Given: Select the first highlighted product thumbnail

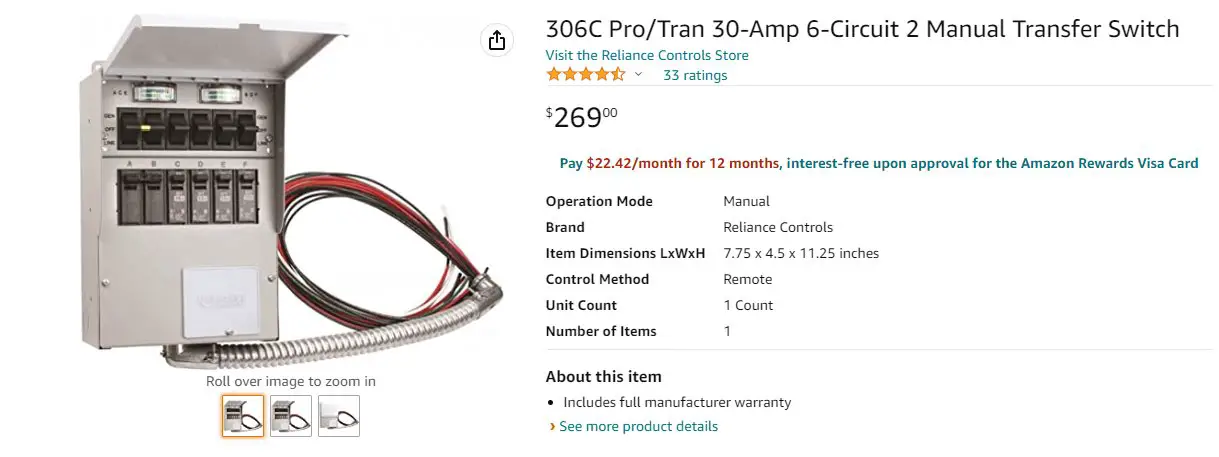Looking at the screenshot, I should pyautogui.click(x=243, y=416).
